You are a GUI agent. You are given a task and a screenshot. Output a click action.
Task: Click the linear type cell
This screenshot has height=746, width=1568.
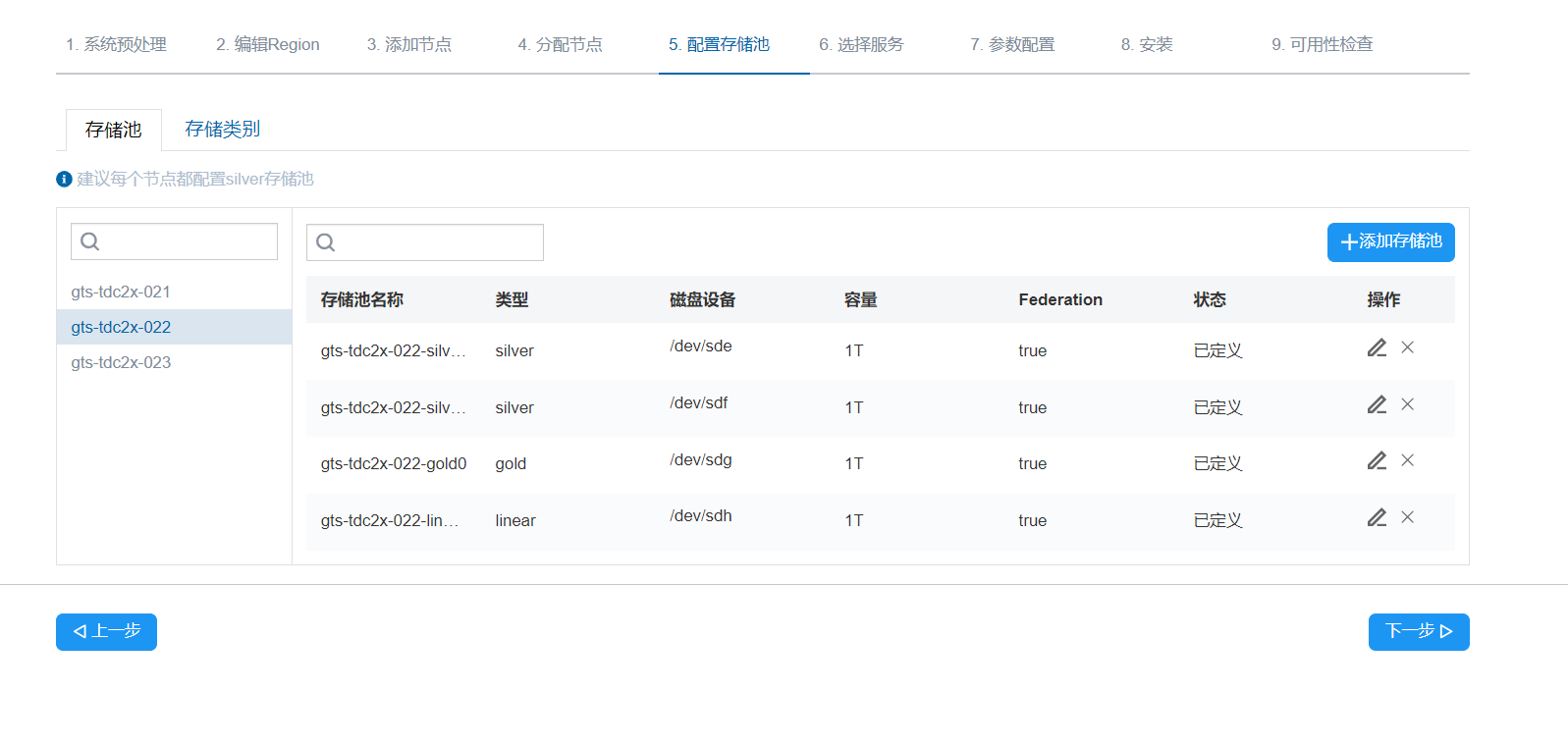(515, 520)
